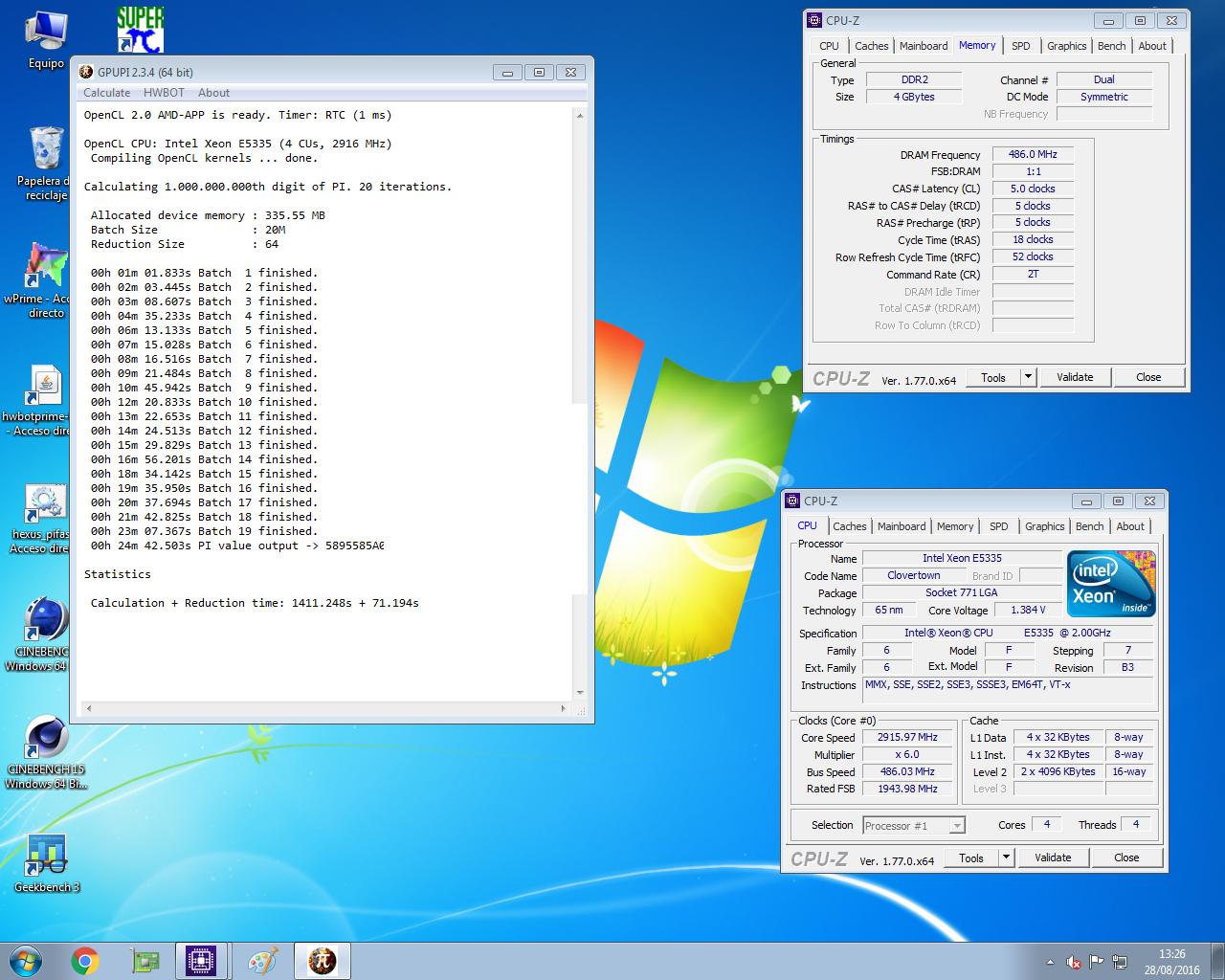Screen dimensions: 1225x980
Task: Switch to Caches tab in top CPU-Z window
Action: coord(871,46)
